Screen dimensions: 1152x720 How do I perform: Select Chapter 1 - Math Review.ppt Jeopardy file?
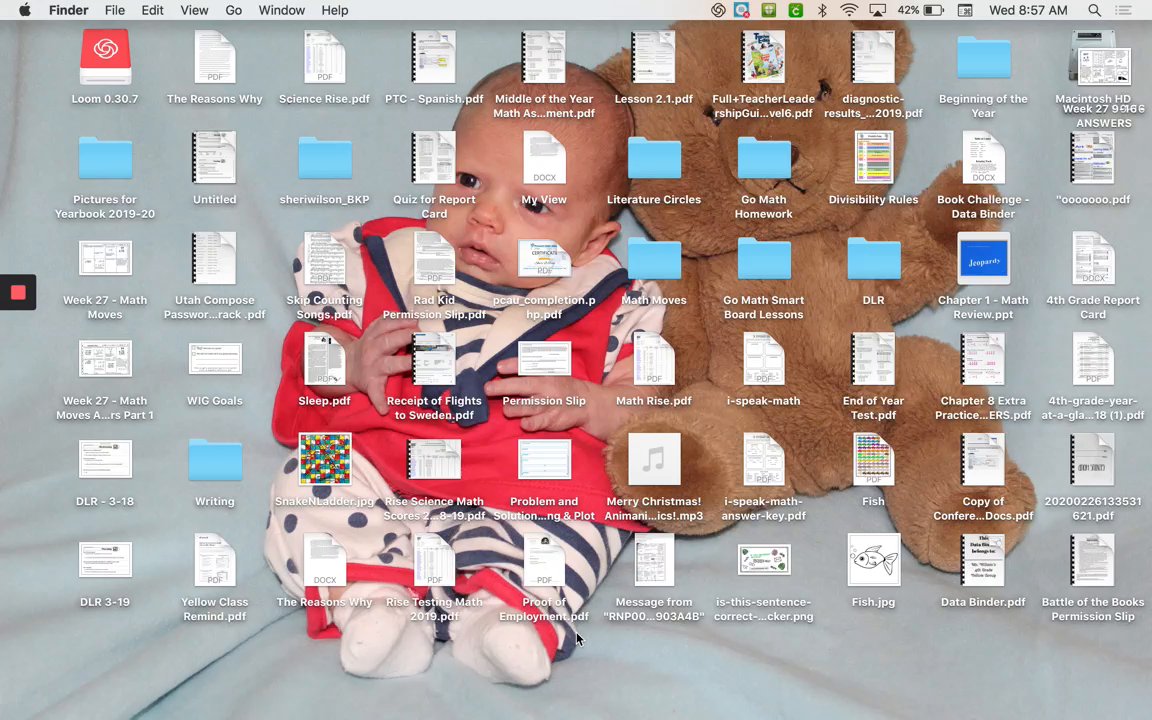pyautogui.click(x=983, y=259)
